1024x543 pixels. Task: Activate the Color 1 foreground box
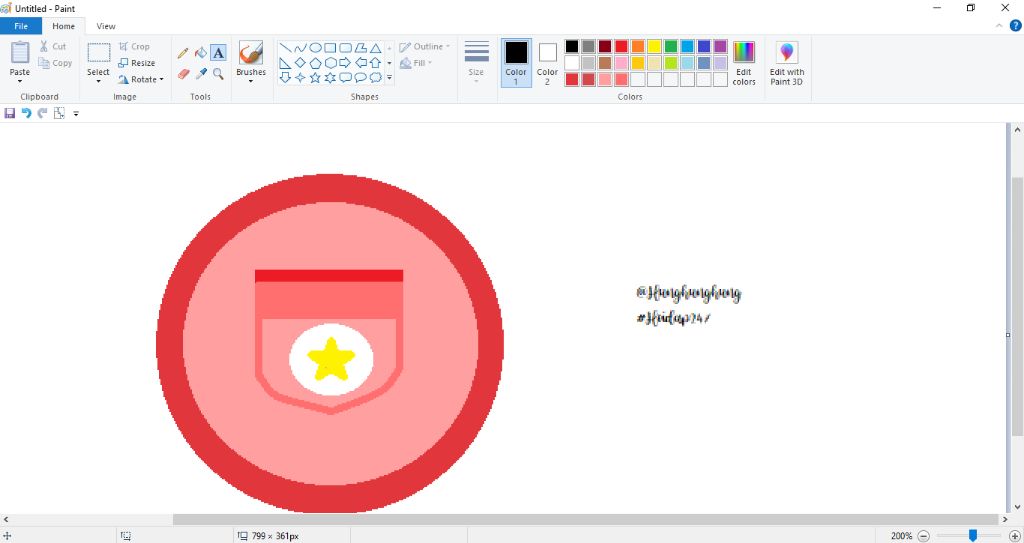[516, 63]
